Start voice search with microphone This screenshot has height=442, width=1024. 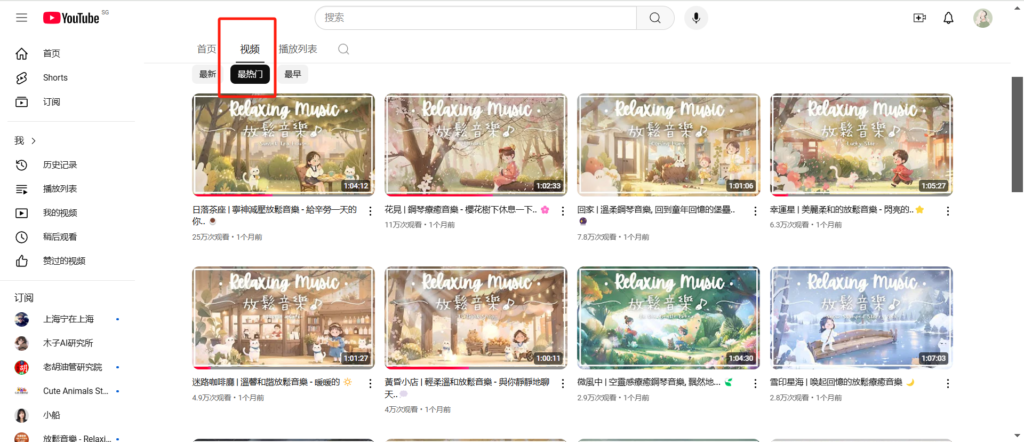696,18
